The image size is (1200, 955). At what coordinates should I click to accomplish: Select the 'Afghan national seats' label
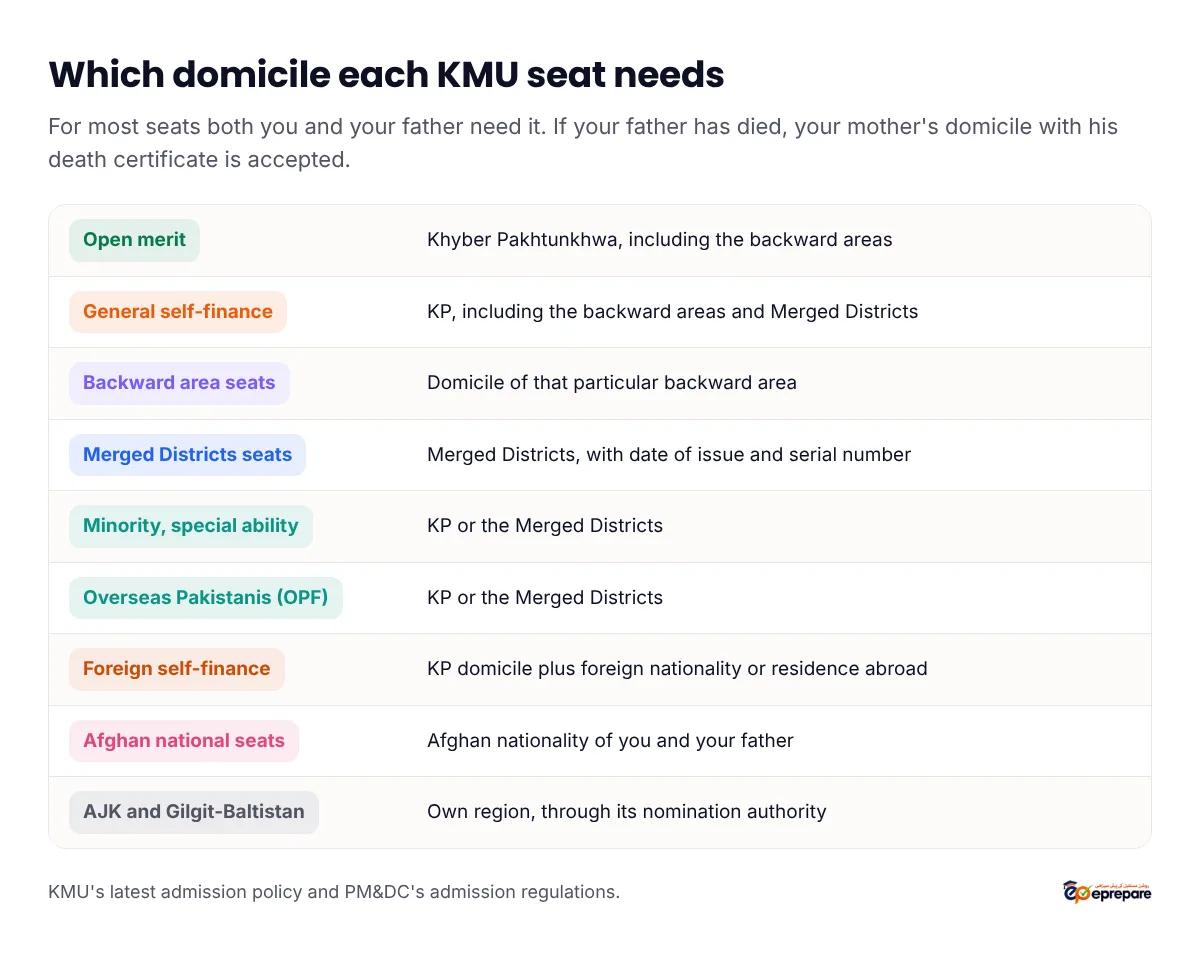(184, 741)
